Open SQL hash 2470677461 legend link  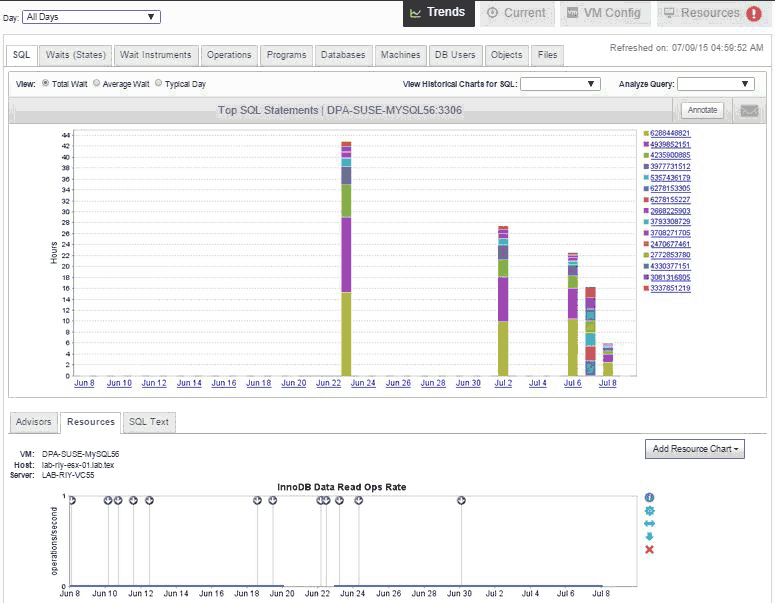670,244
